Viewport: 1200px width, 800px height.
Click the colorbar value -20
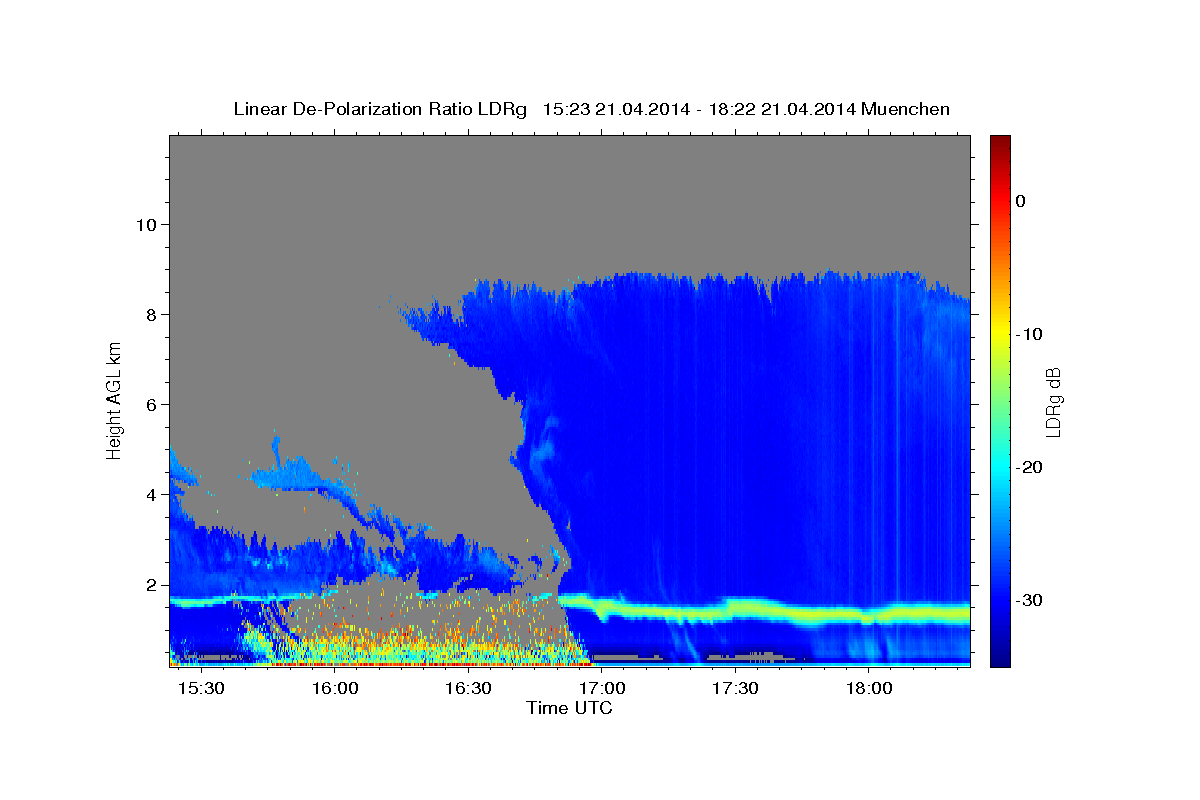1030,467
